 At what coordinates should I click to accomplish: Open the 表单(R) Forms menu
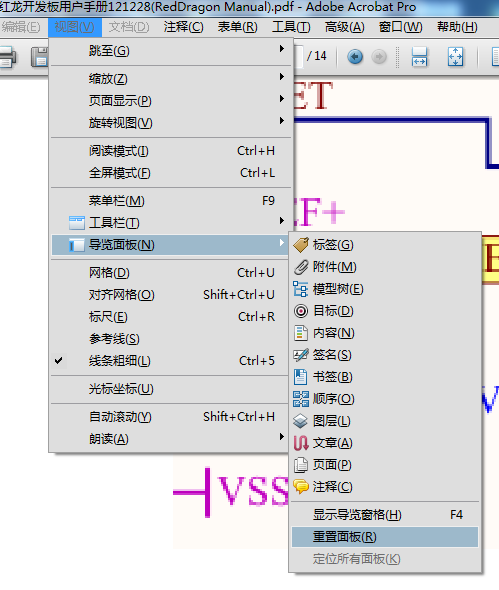pyautogui.click(x=238, y=27)
